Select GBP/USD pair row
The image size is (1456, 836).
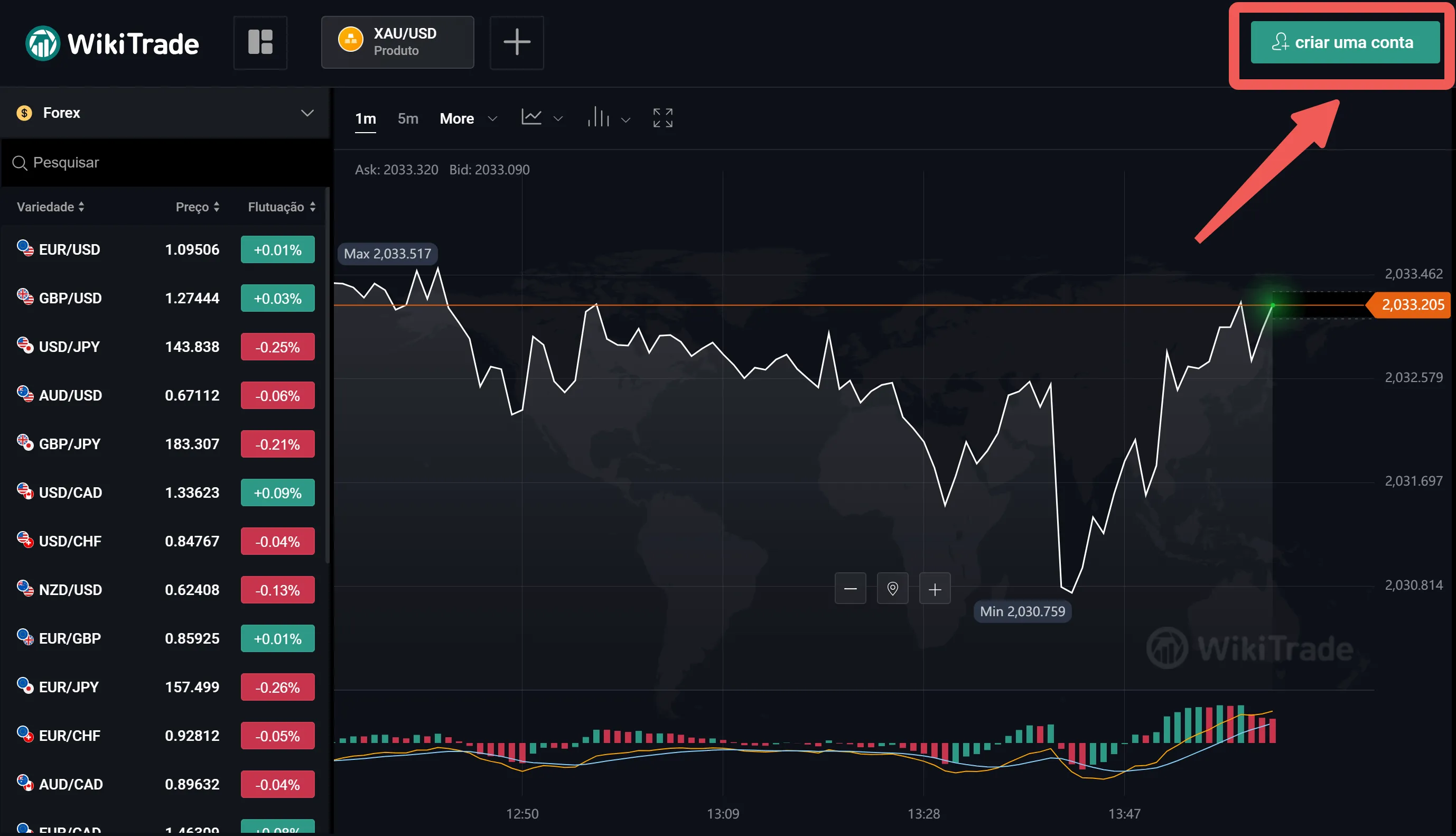pos(165,299)
